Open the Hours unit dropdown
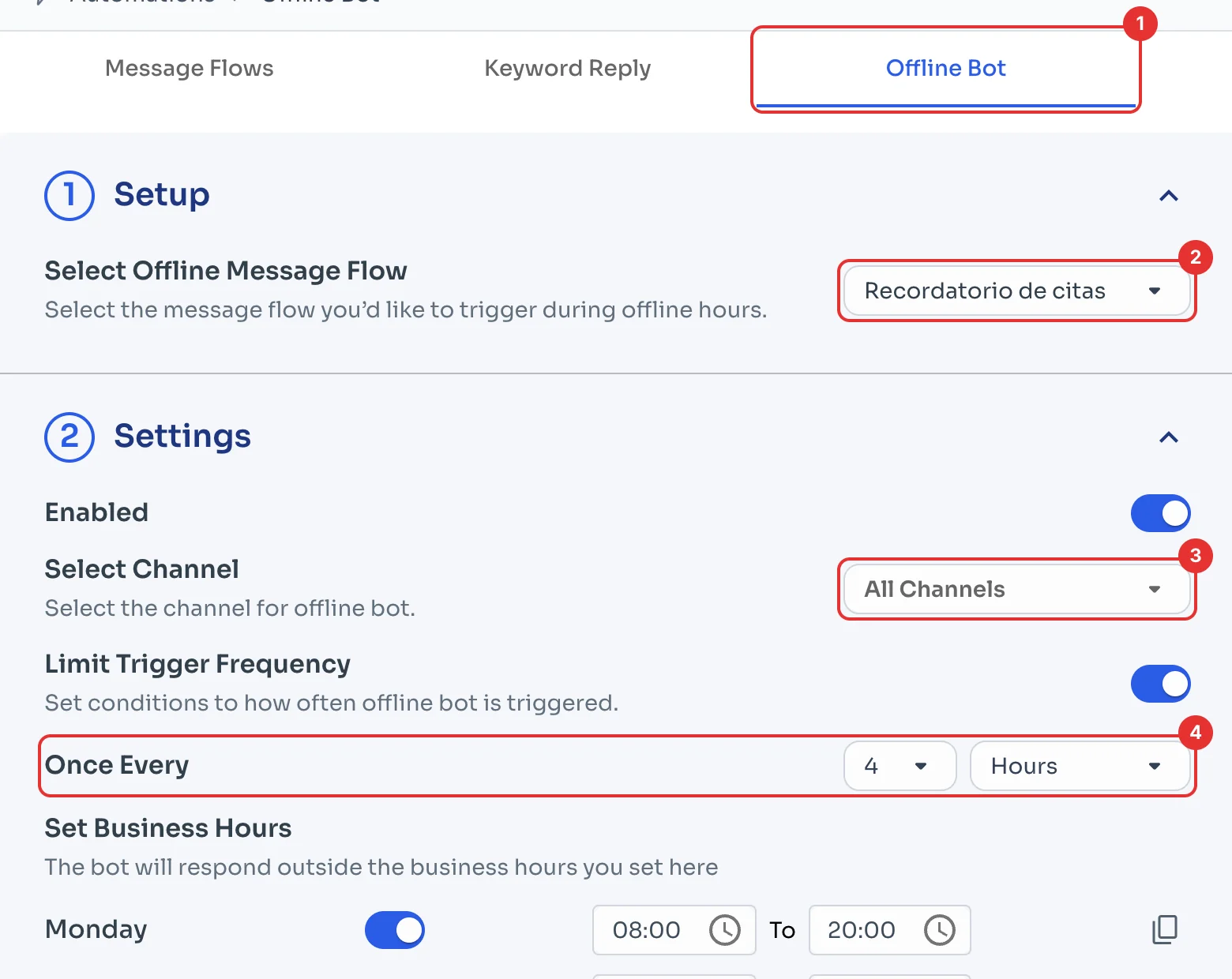Image resolution: width=1232 pixels, height=979 pixels. (x=1080, y=766)
